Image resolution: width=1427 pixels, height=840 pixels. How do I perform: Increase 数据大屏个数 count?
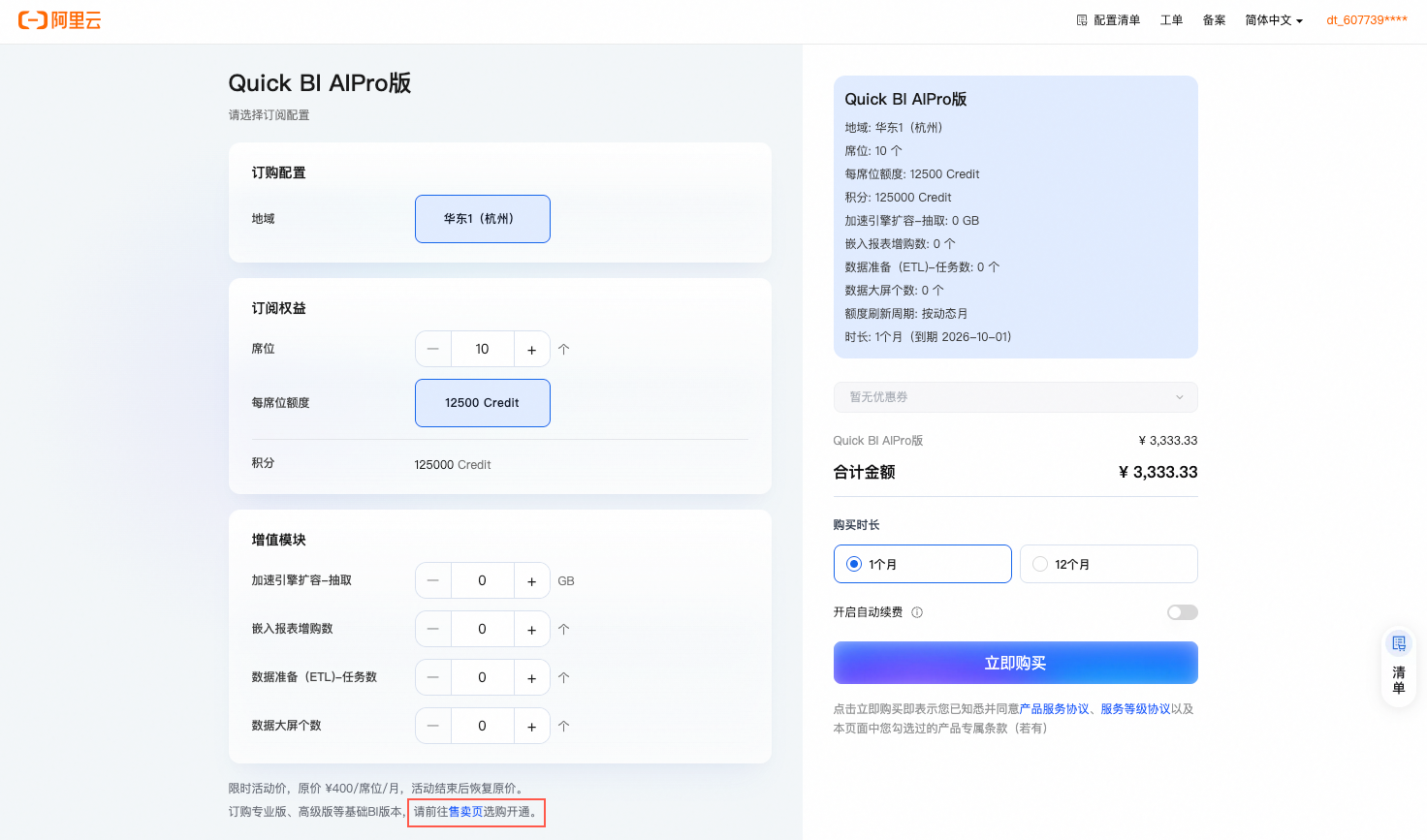click(x=531, y=726)
